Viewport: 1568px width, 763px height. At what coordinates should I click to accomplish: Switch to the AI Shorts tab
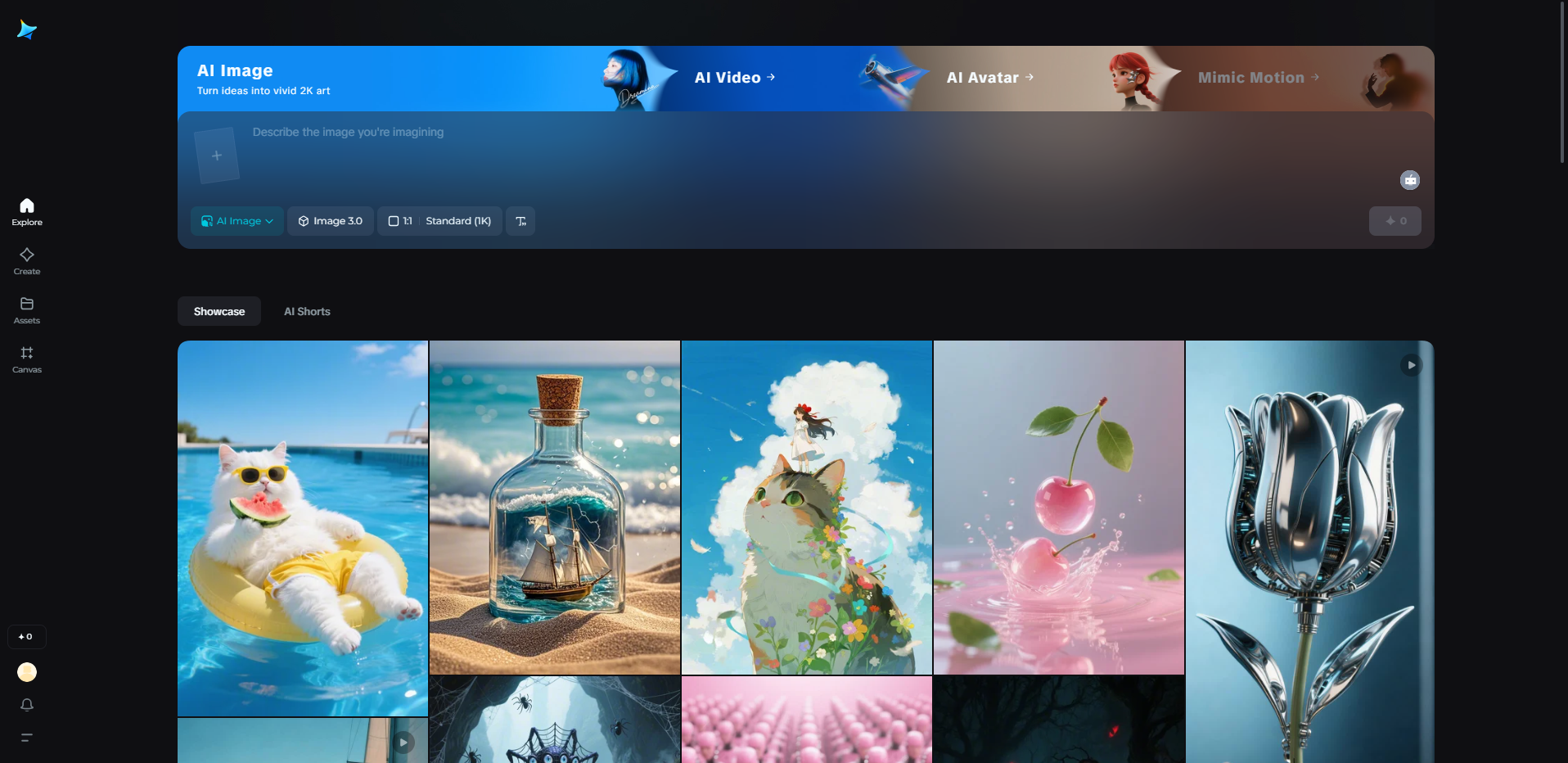[307, 311]
